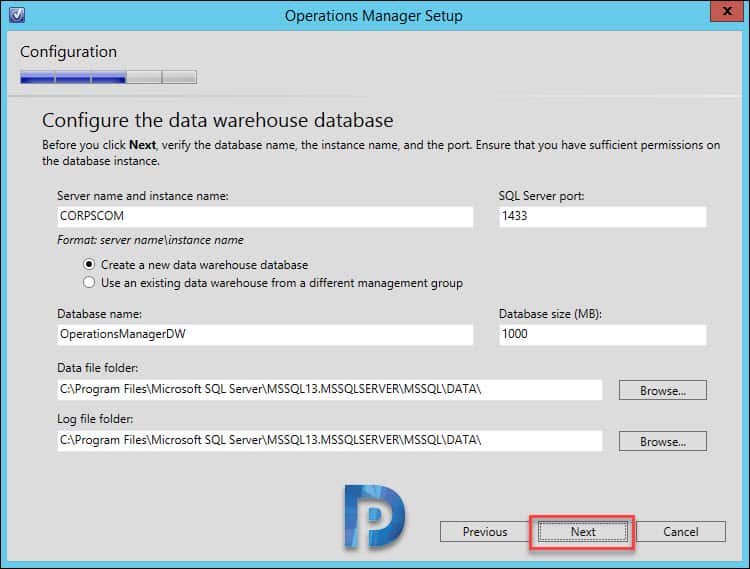Screen dimensions: 750x569
Task: Click the Data file folder path field
Action: [x=330, y=390]
